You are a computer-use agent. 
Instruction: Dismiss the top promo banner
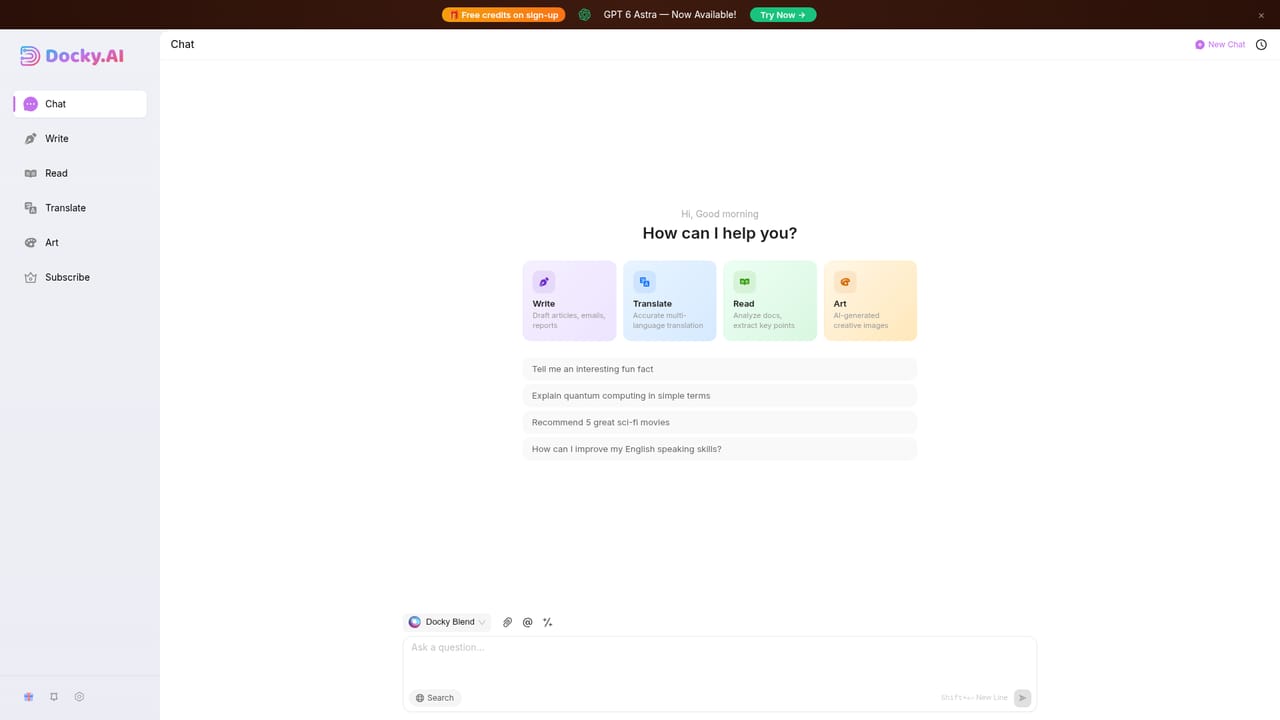(x=1261, y=15)
